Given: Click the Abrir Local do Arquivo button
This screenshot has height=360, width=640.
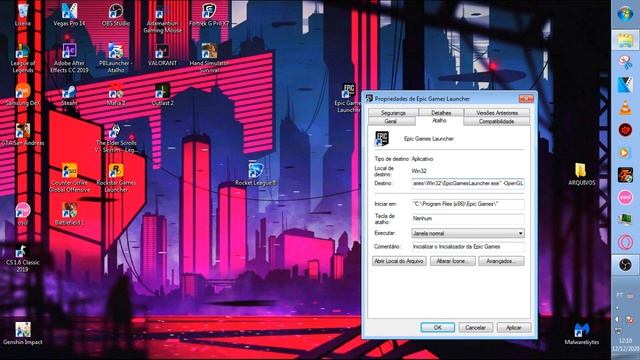Looking at the screenshot, I should point(399,261).
